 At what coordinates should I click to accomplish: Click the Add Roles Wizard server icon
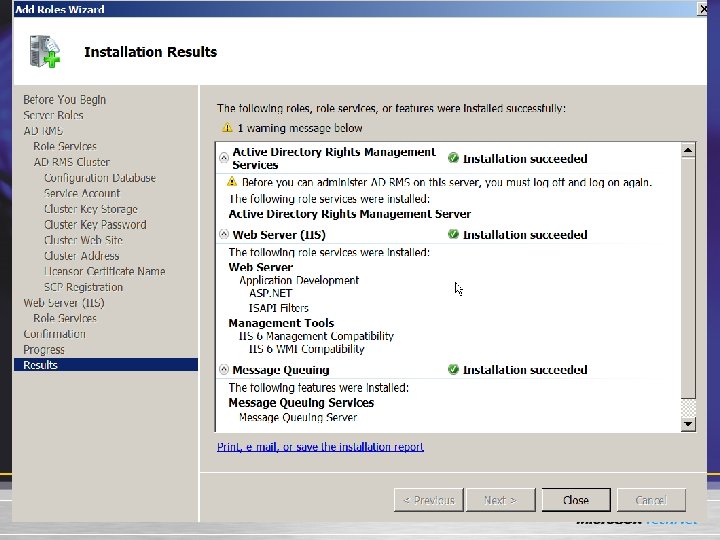45,51
